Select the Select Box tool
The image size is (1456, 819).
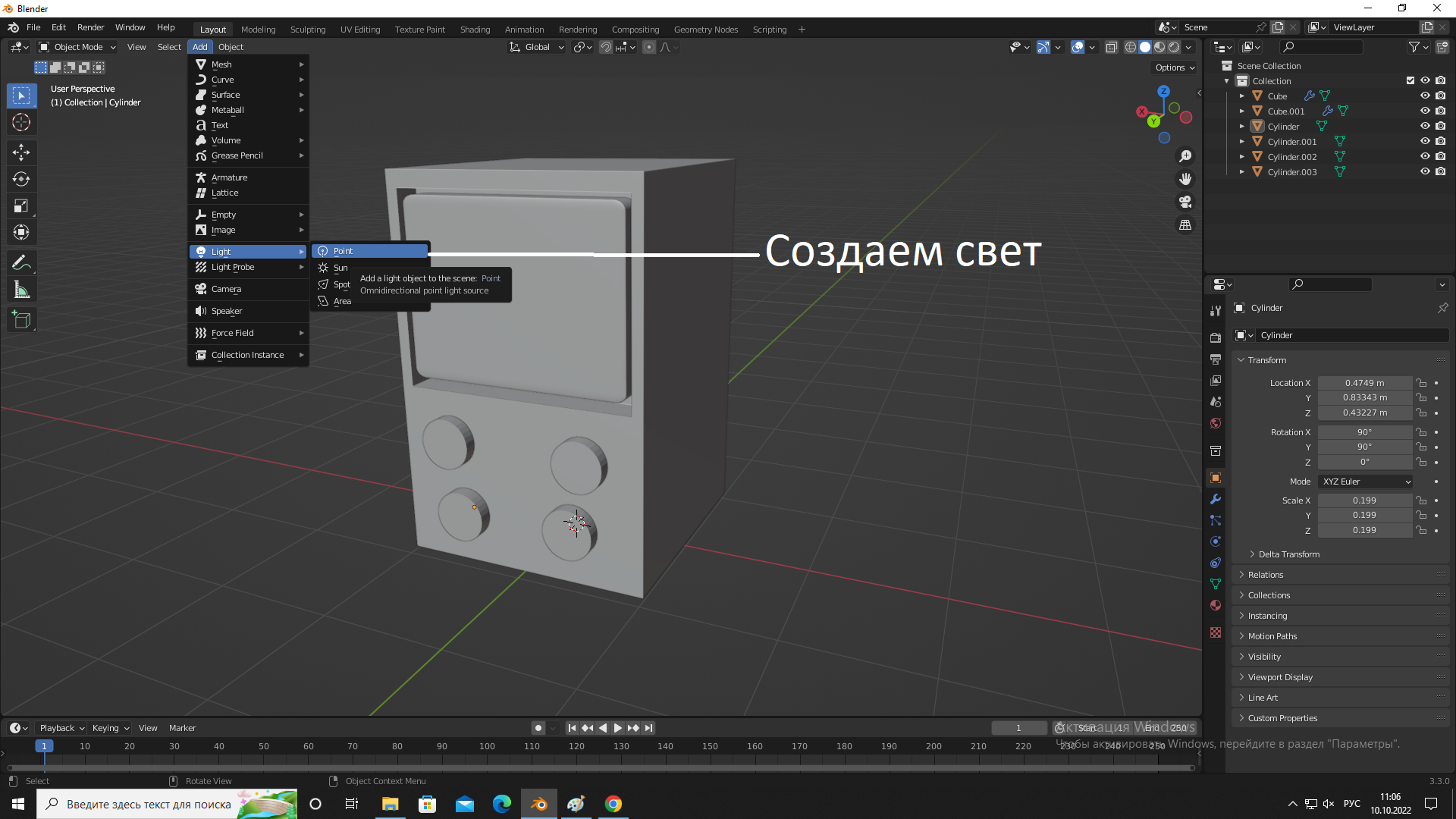21,96
